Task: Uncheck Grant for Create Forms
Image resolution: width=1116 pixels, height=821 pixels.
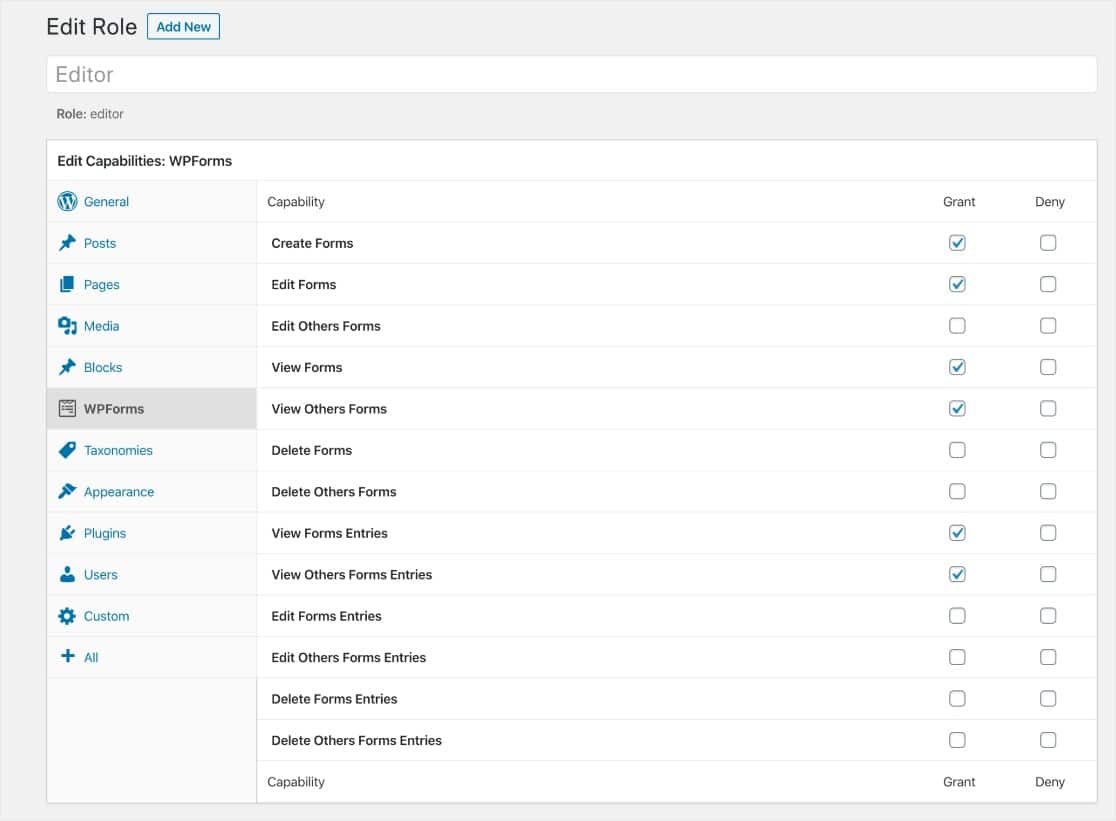Action: pyautogui.click(x=957, y=243)
